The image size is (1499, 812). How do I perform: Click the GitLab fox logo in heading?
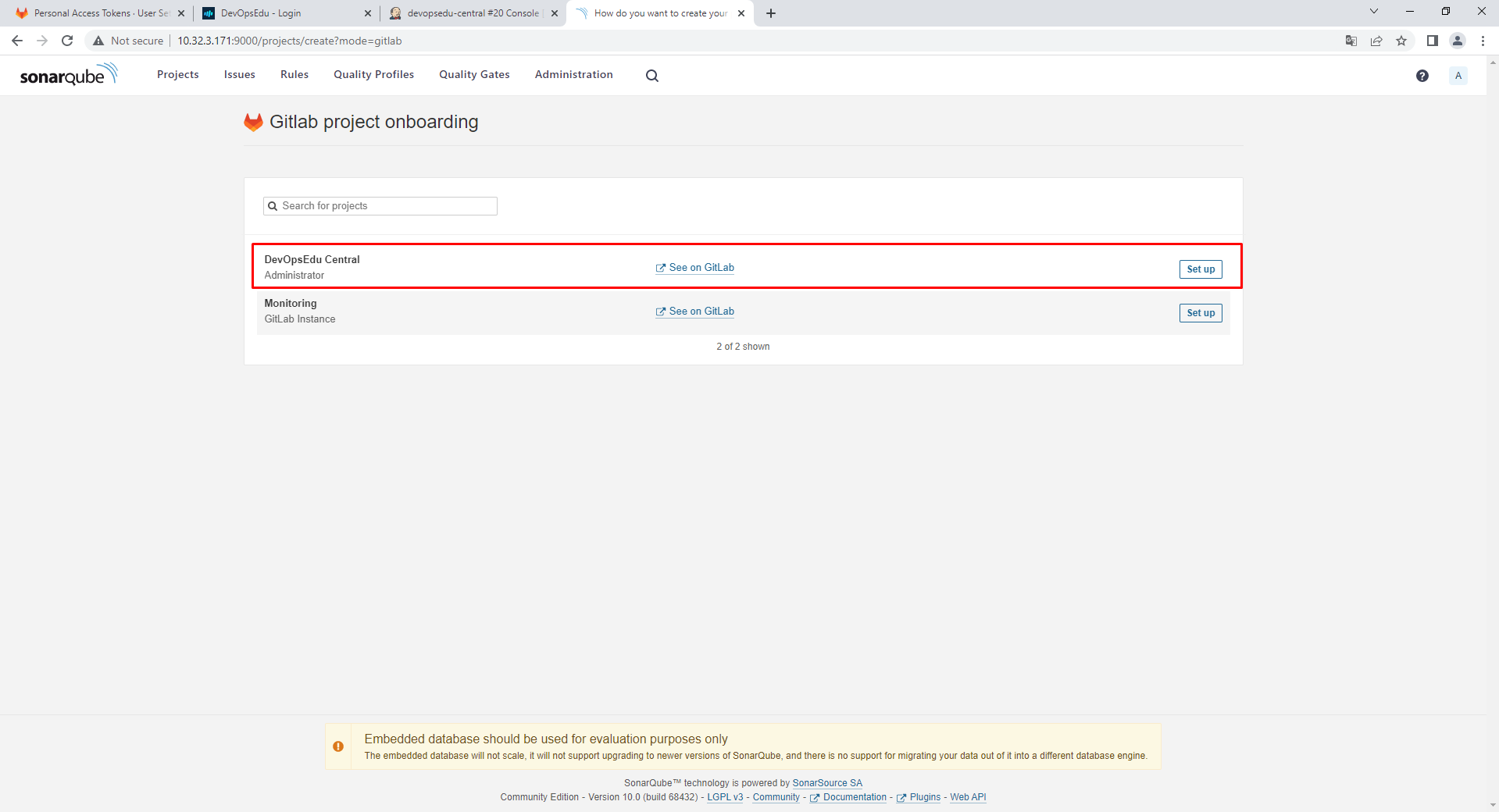click(x=253, y=123)
